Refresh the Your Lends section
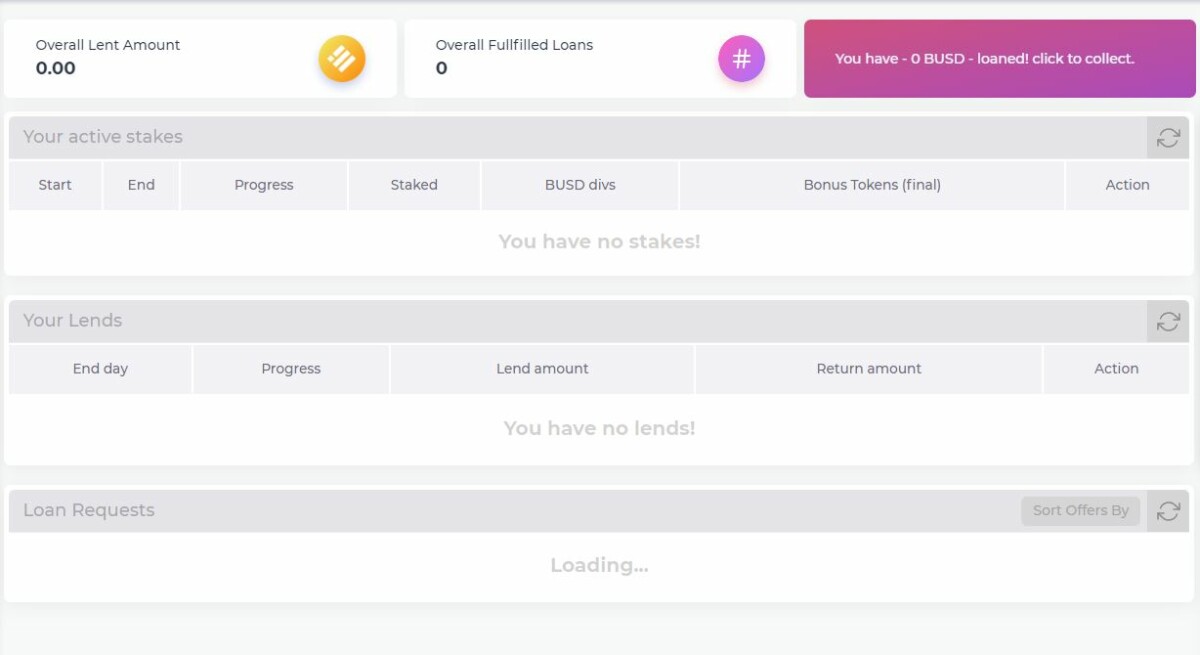The height and width of the screenshot is (655, 1200). point(1168,322)
